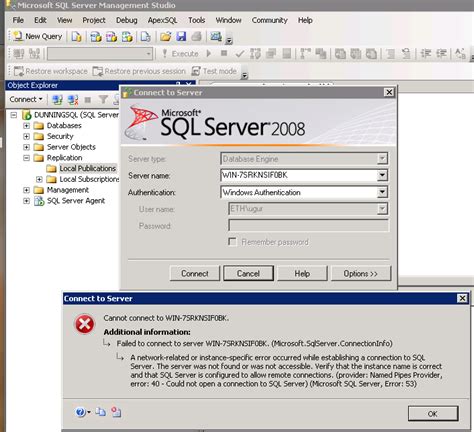
Task: Click the Cancel Executing Query stop icon
Action: pos(224,53)
